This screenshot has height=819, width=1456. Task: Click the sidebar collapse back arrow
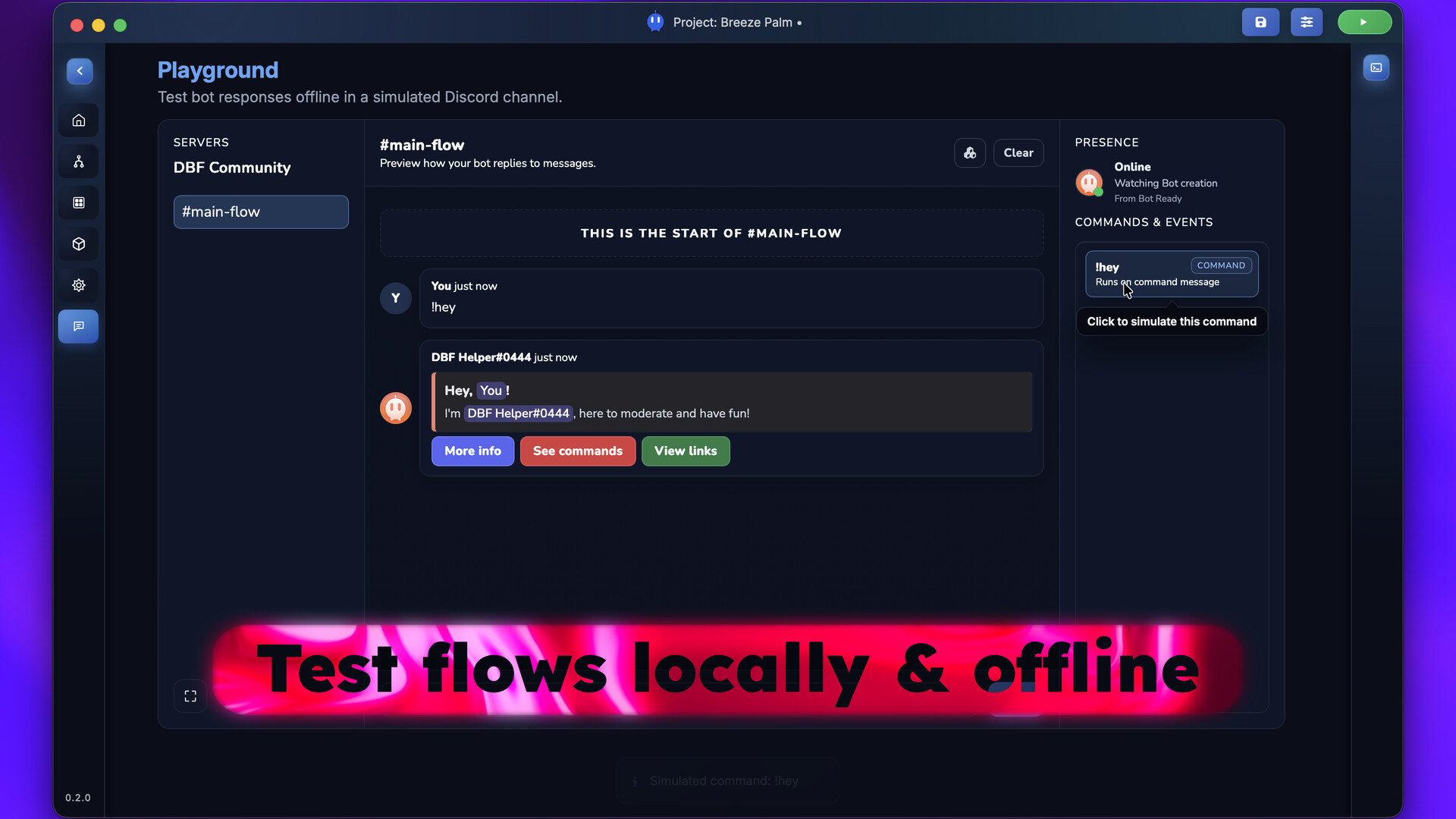tap(80, 71)
